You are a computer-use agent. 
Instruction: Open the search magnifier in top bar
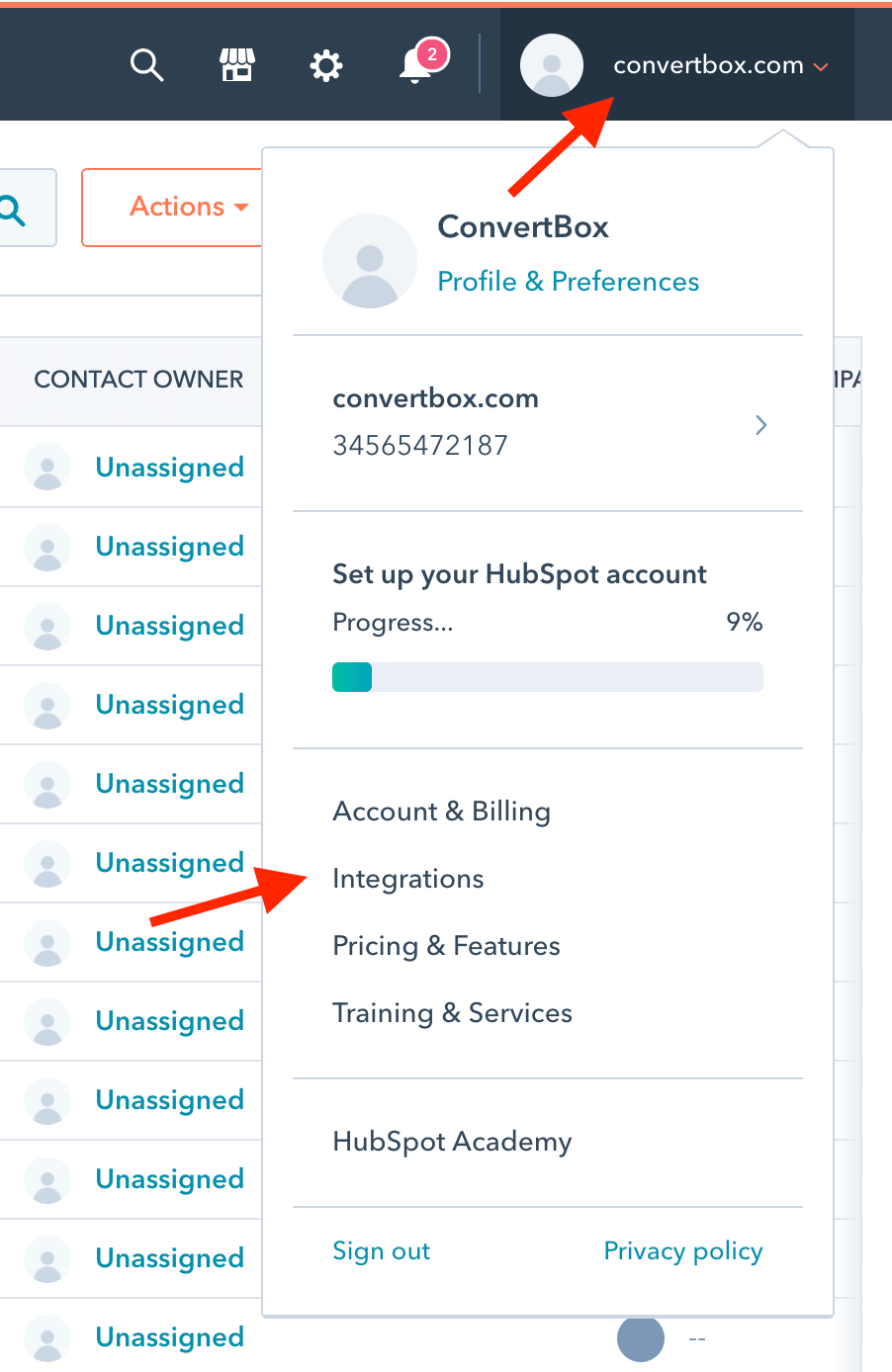(x=146, y=65)
